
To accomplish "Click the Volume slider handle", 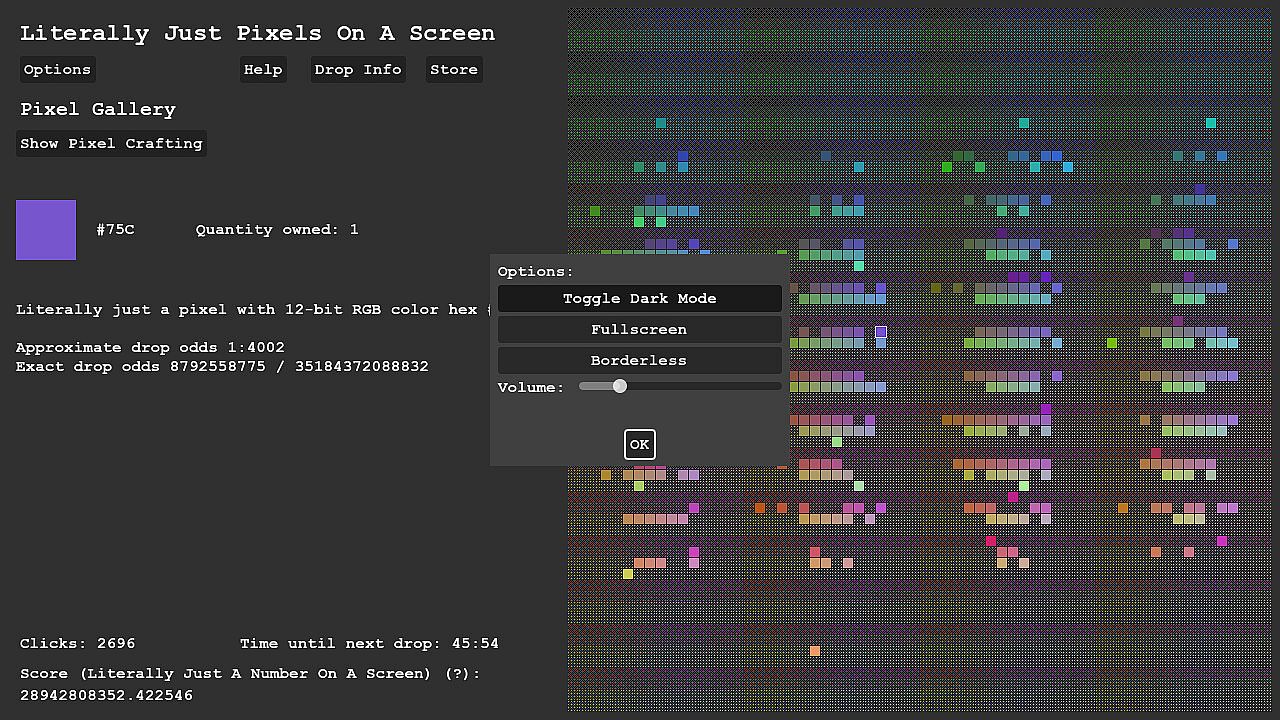I will click(x=620, y=386).
